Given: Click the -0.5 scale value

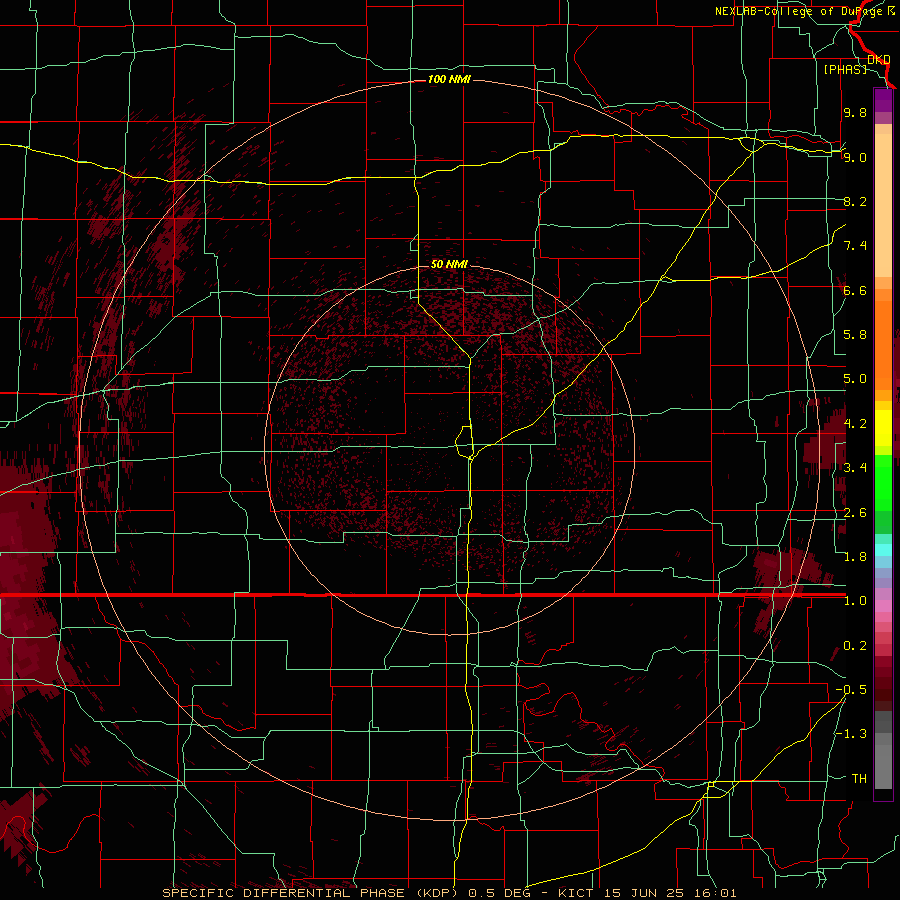Looking at the screenshot, I should [x=851, y=690].
